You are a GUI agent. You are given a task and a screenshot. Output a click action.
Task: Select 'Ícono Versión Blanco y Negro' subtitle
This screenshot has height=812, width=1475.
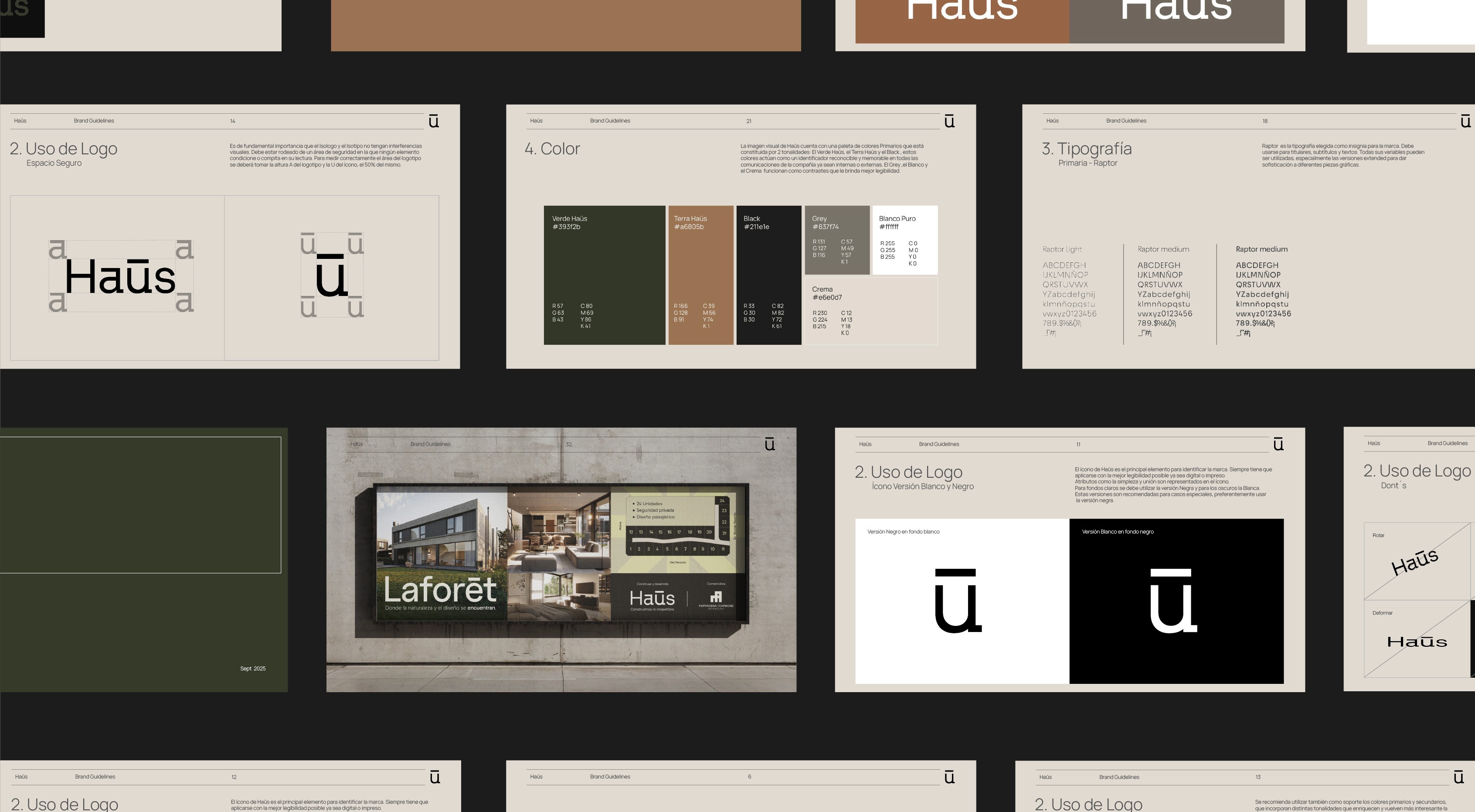(922, 486)
